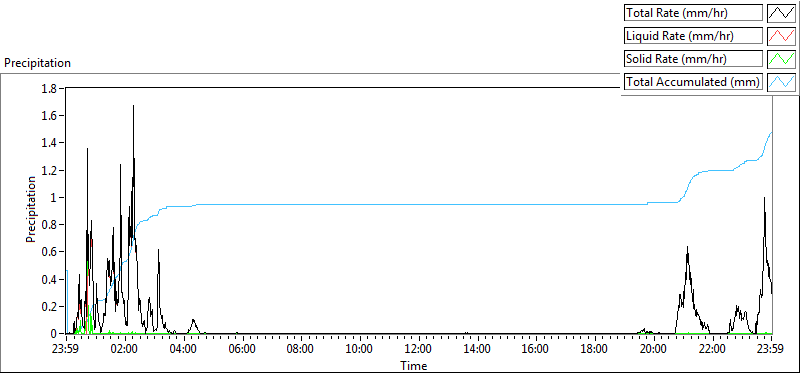Select the Total Rate (mm/hr) legend label
Image resolution: width=800 pixels, height=373 pixels.
tap(693, 13)
